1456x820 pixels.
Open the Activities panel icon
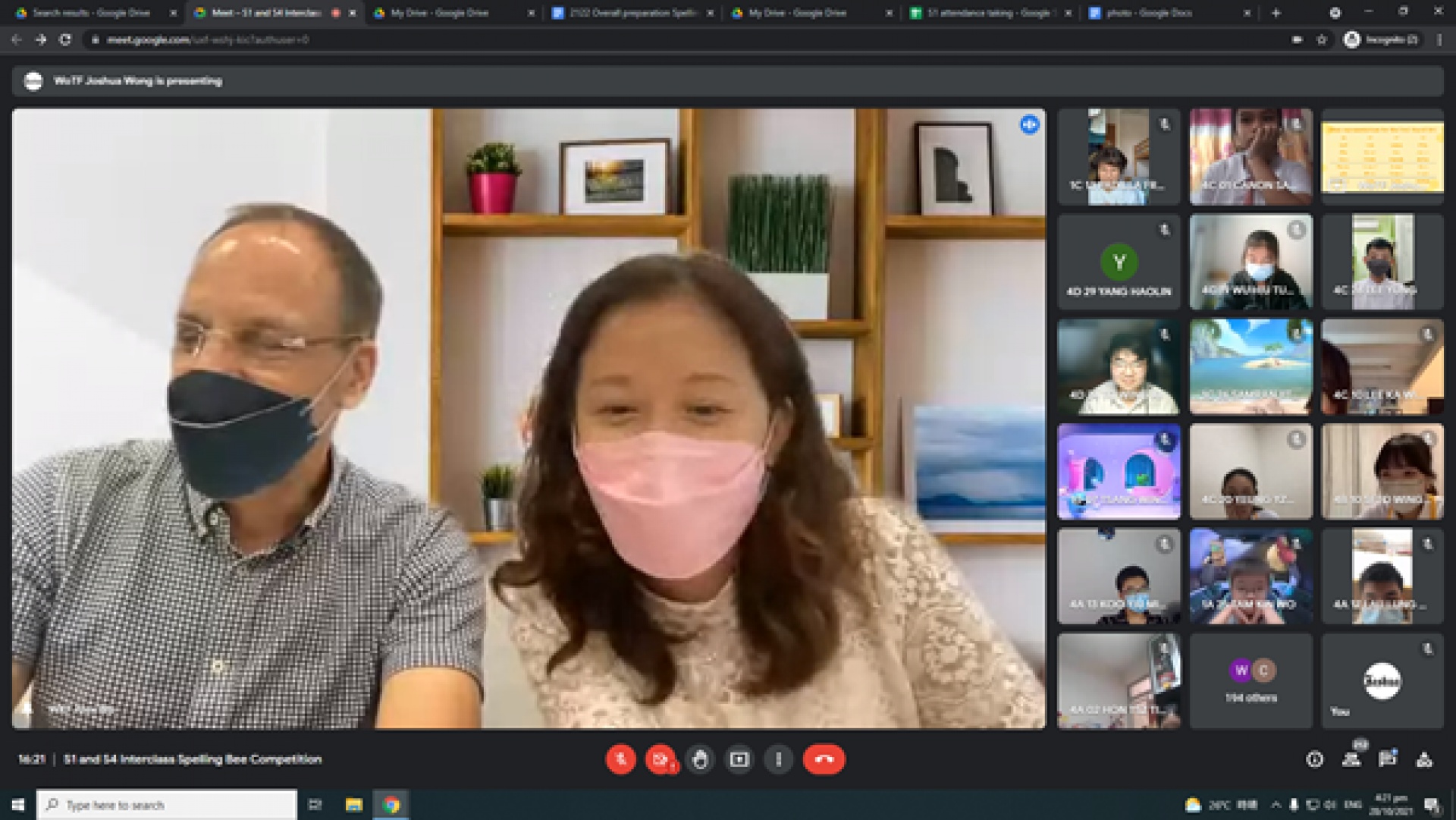(1424, 759)
